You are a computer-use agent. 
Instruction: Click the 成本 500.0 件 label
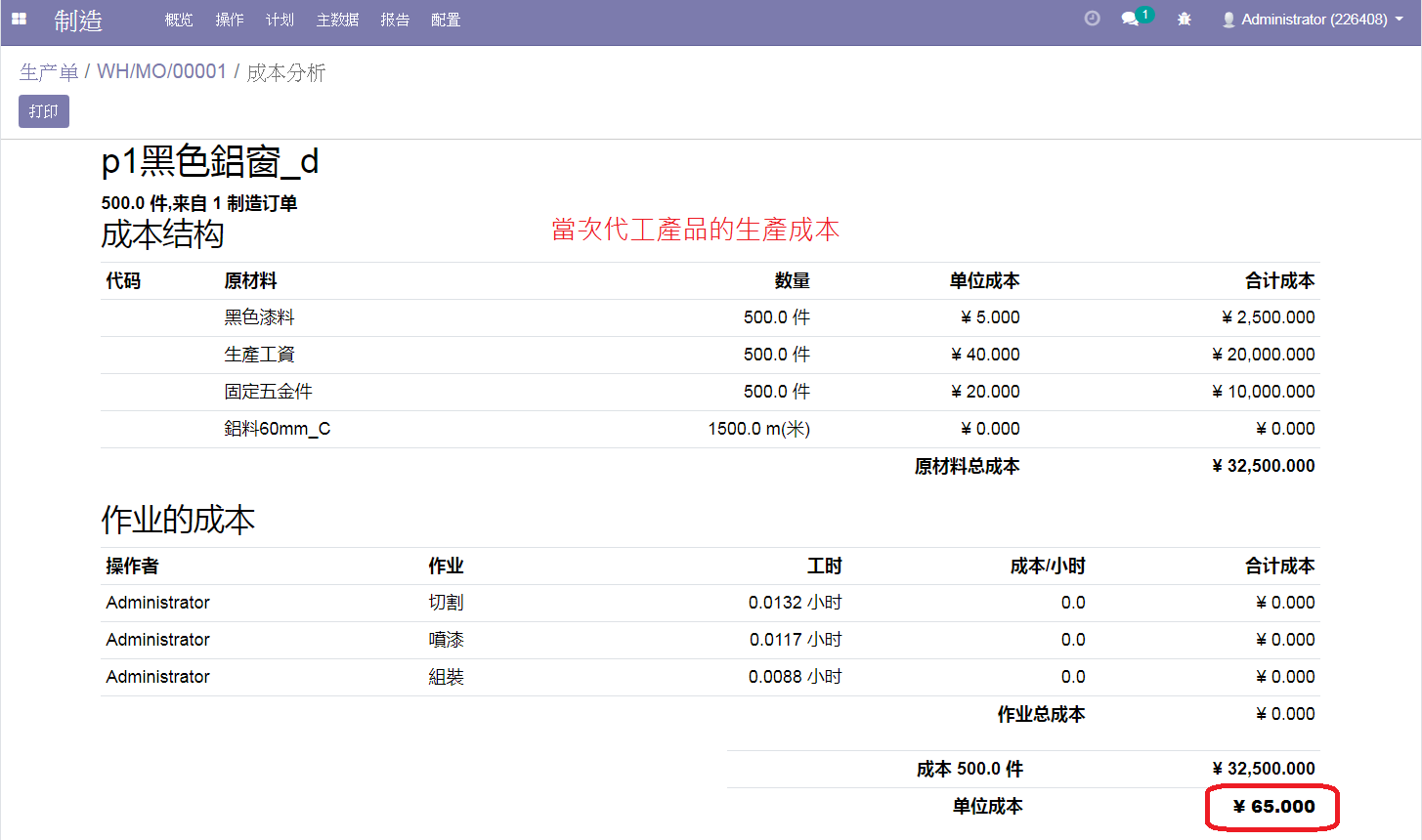[970, 769]
